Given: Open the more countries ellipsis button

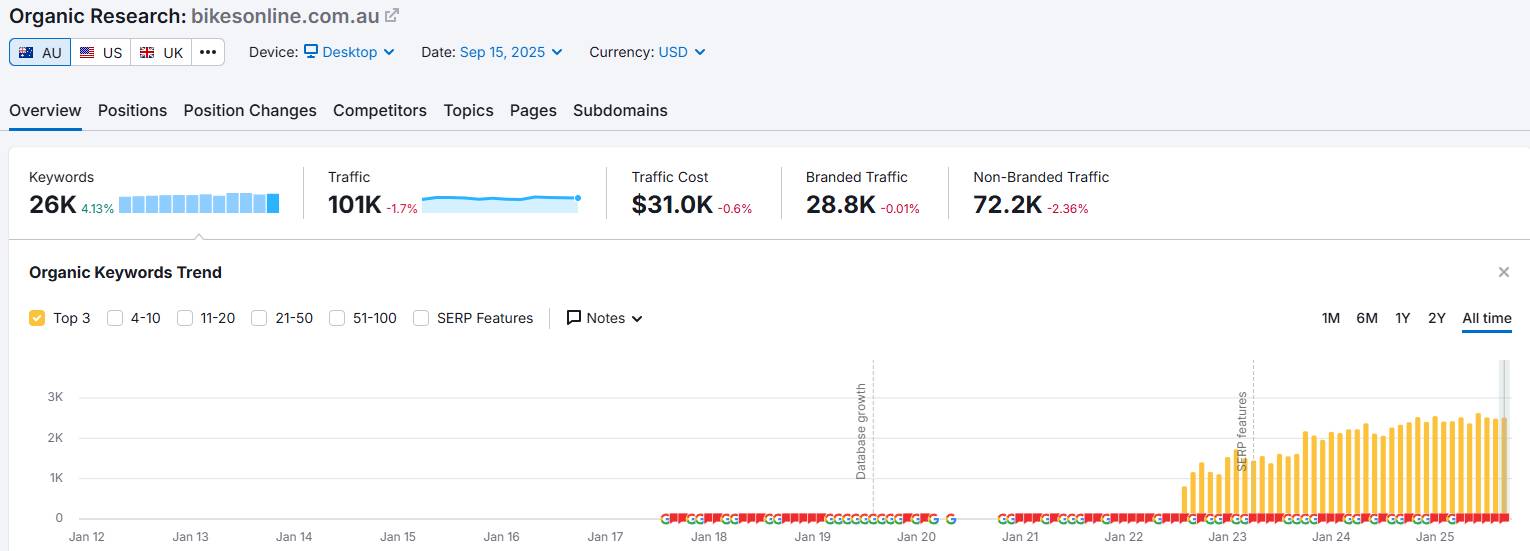Looking at the screenshot, I should [207, 52].
